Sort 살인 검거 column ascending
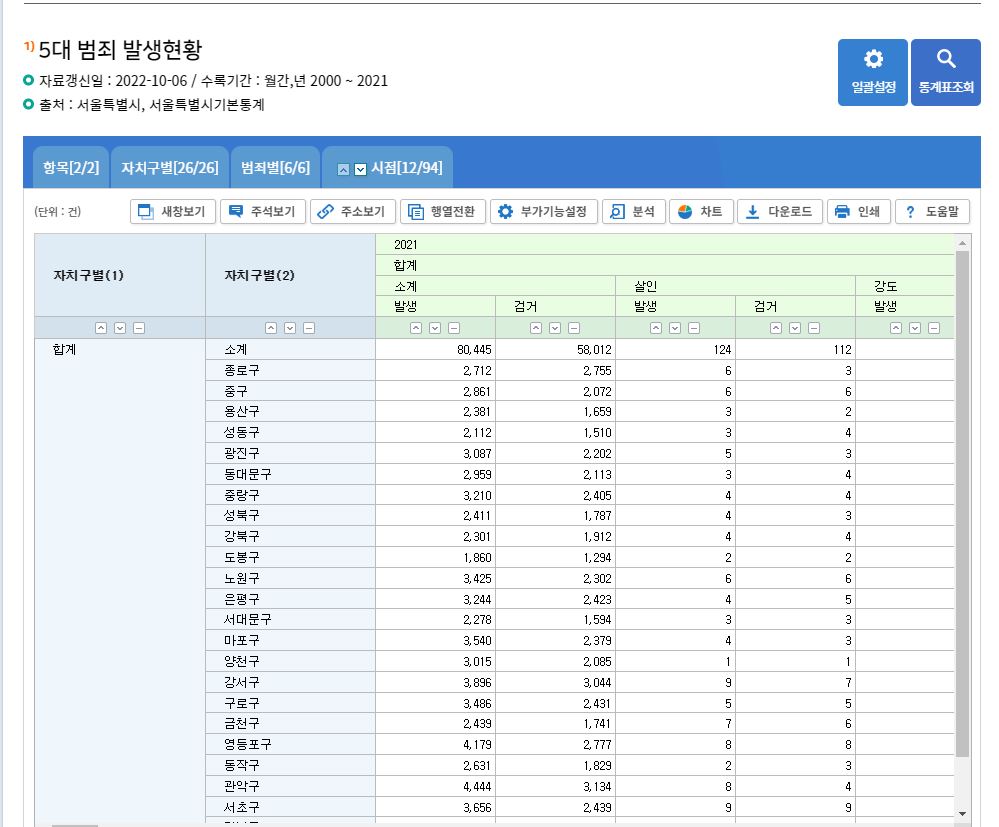This screenshot has width=999, height=827. [775, 328]
